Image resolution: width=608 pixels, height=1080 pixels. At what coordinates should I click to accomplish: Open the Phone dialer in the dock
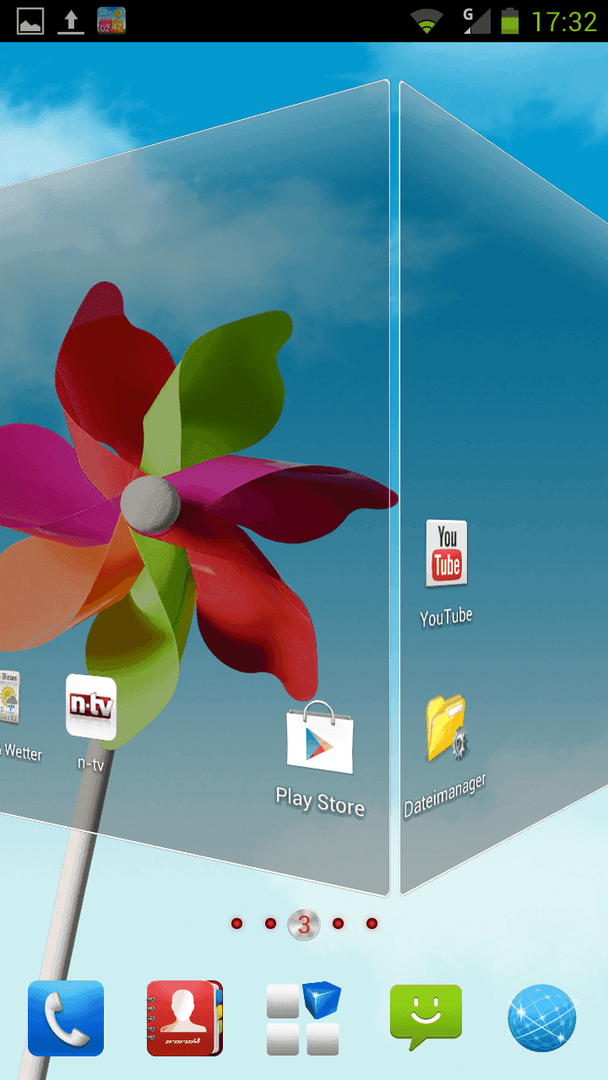coord(65,1018)
